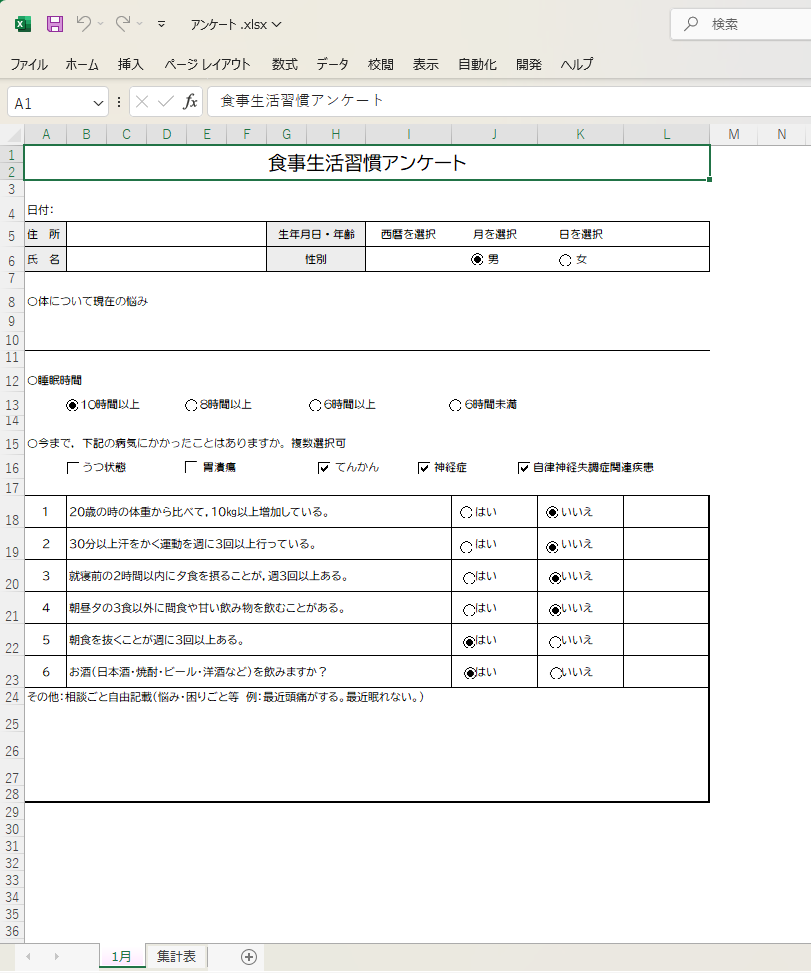Switch to the 集計表 sheet tab
The width and height of the screenshot is (811, 973).
(x=176, y=957)
